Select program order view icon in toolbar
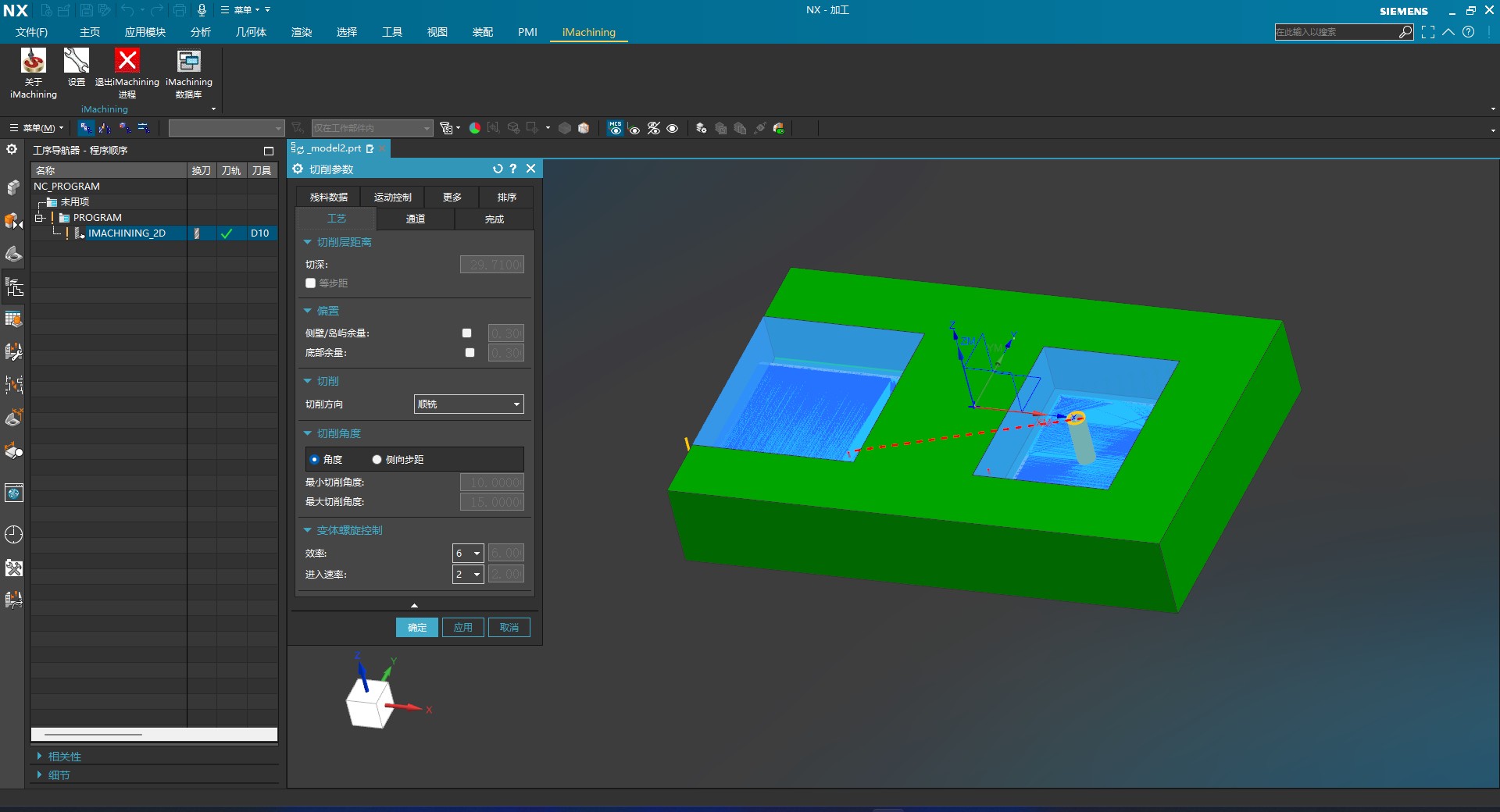The width and height of the screenshot is (1500, 812). tap(86, 128)
